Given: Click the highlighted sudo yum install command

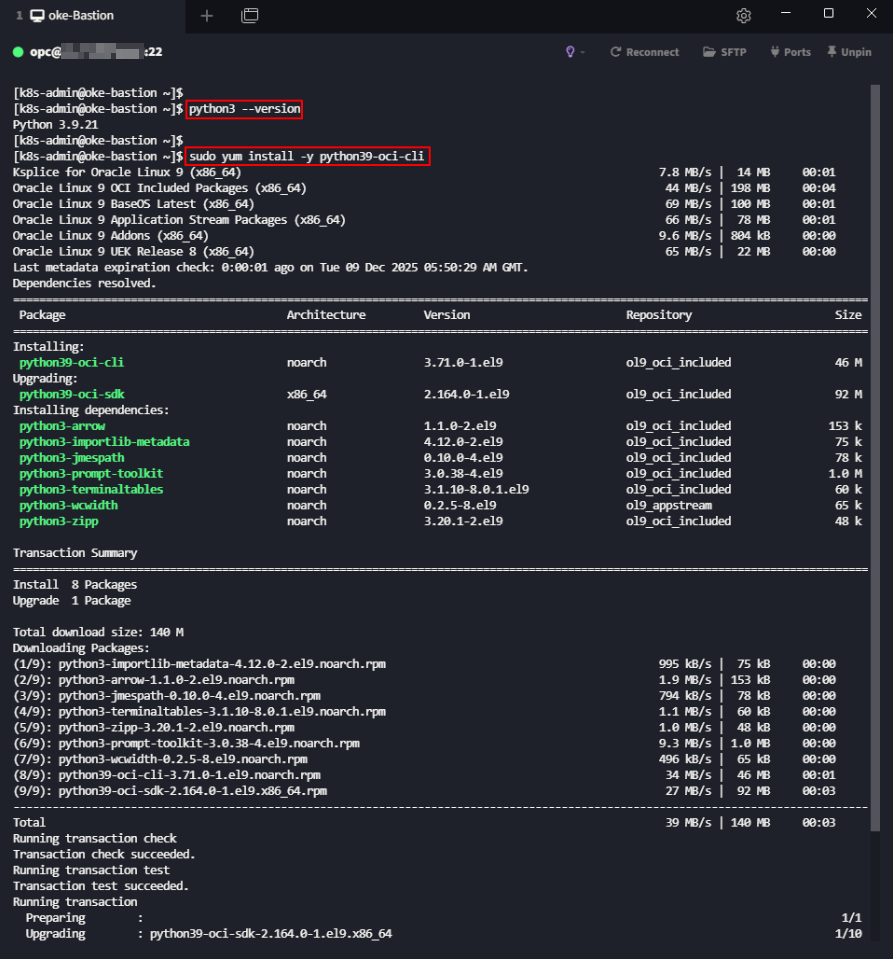Looking at the screenshot, I should point(307,157).
